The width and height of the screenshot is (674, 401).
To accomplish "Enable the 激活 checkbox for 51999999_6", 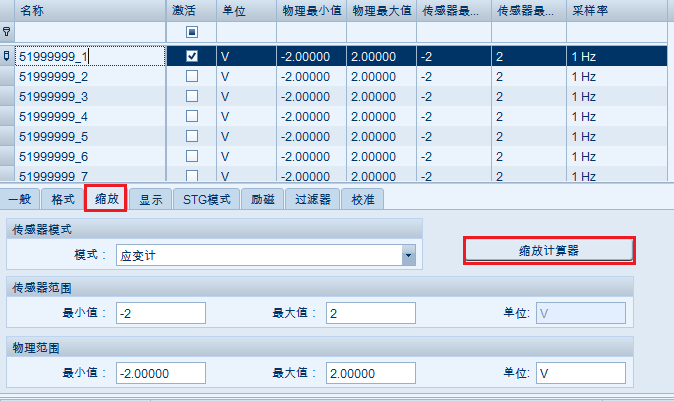I will (x=192, y=156).
